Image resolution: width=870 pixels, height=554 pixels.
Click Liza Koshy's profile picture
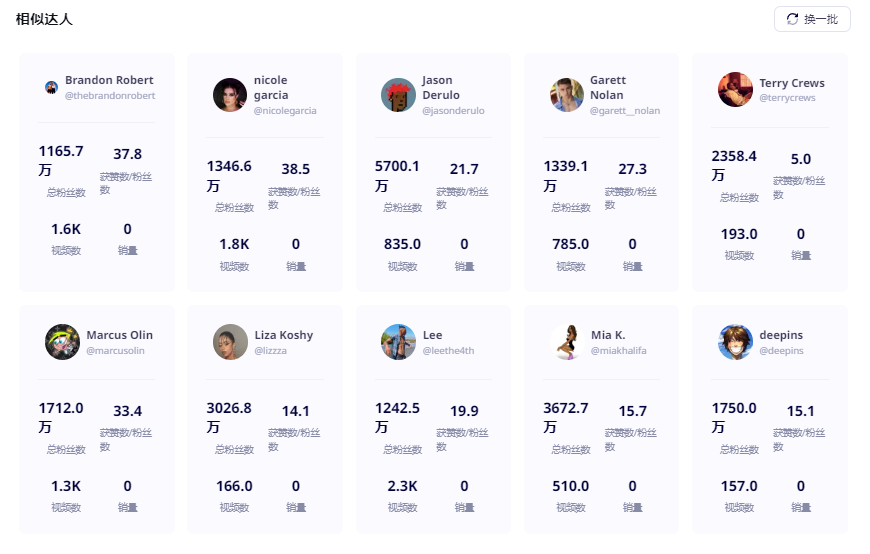point(230,342)
